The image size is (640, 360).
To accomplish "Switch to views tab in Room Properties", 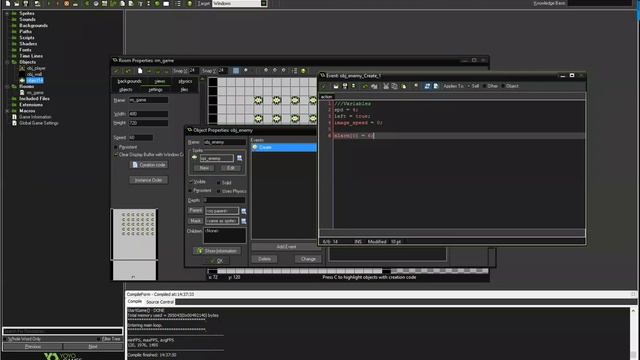I will coord(160,81).
